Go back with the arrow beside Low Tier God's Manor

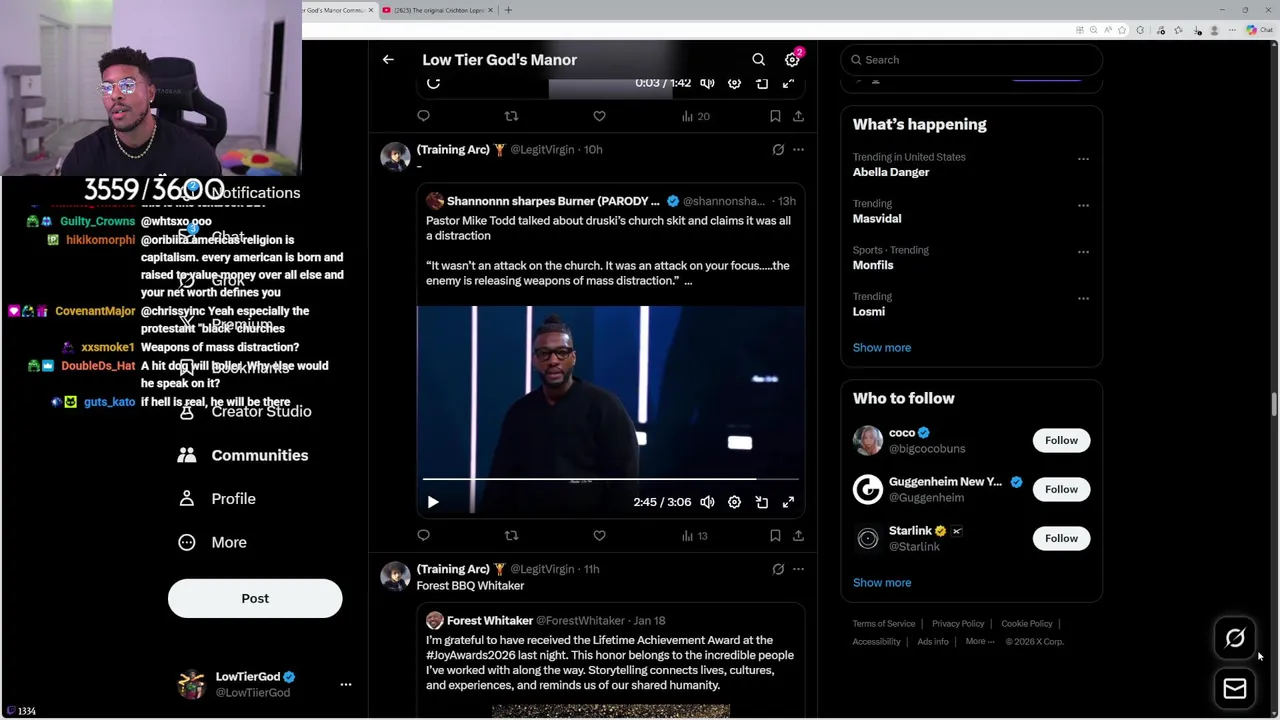click(388, 60)
